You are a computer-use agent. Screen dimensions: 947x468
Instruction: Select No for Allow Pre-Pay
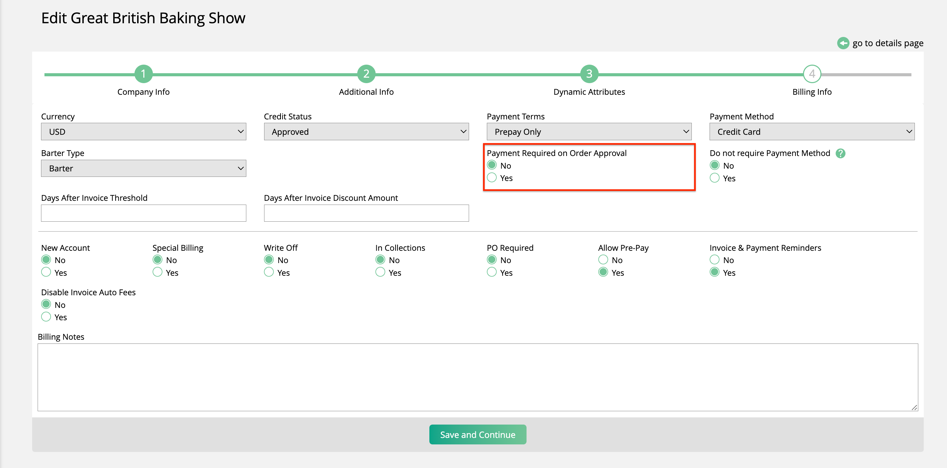603,260
